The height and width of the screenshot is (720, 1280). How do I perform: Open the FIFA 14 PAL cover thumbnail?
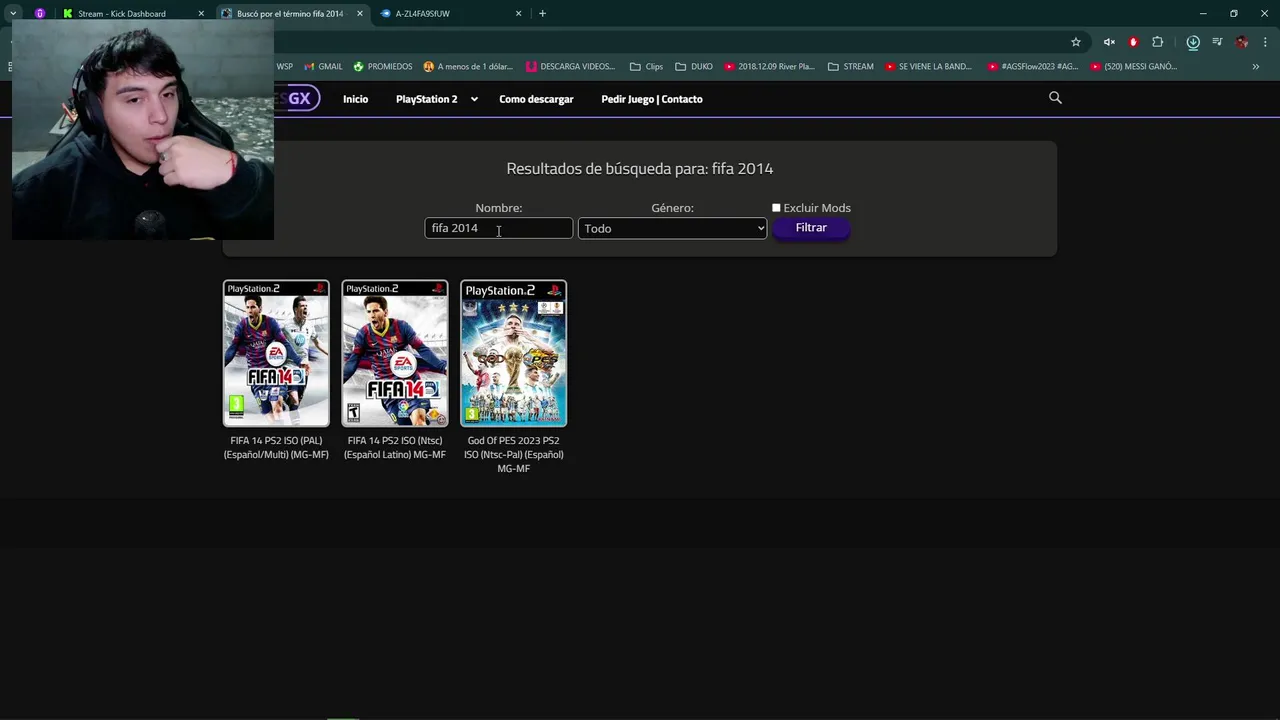tap(276, 353)
